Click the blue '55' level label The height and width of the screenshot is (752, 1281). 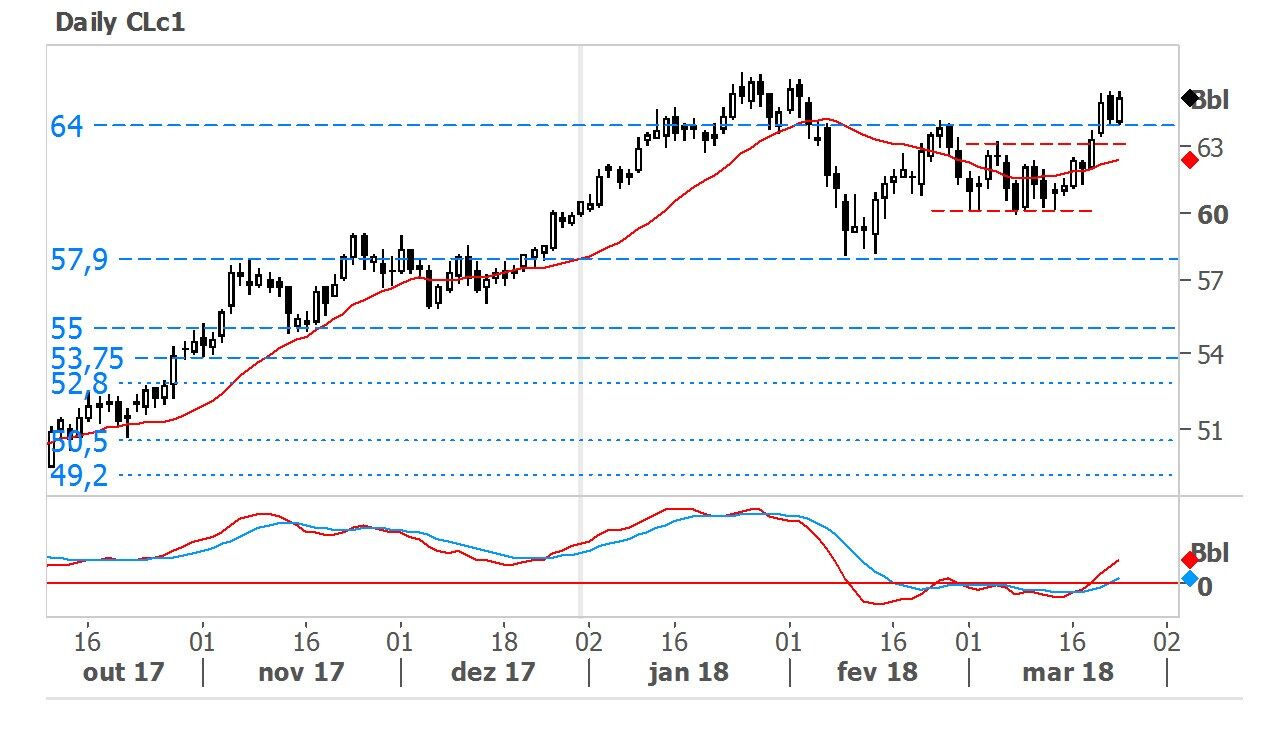pyautogui.click(x=66, y=330)
